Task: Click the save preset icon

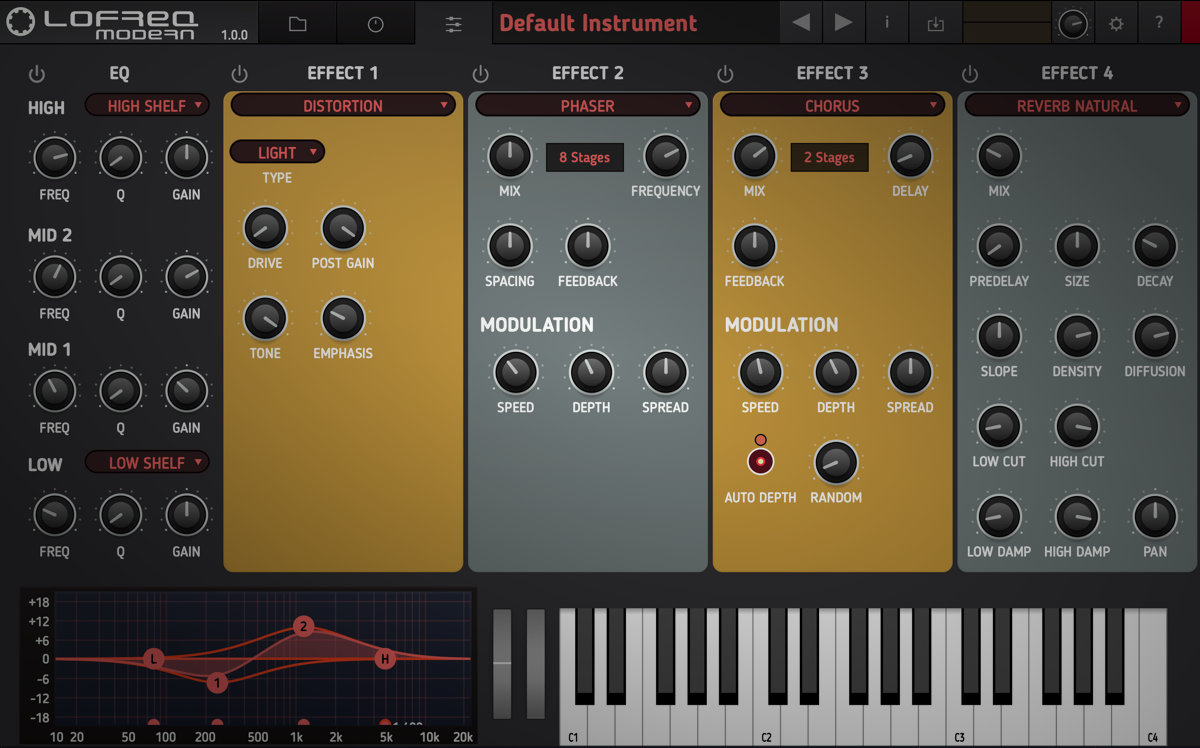Action: 935,22
